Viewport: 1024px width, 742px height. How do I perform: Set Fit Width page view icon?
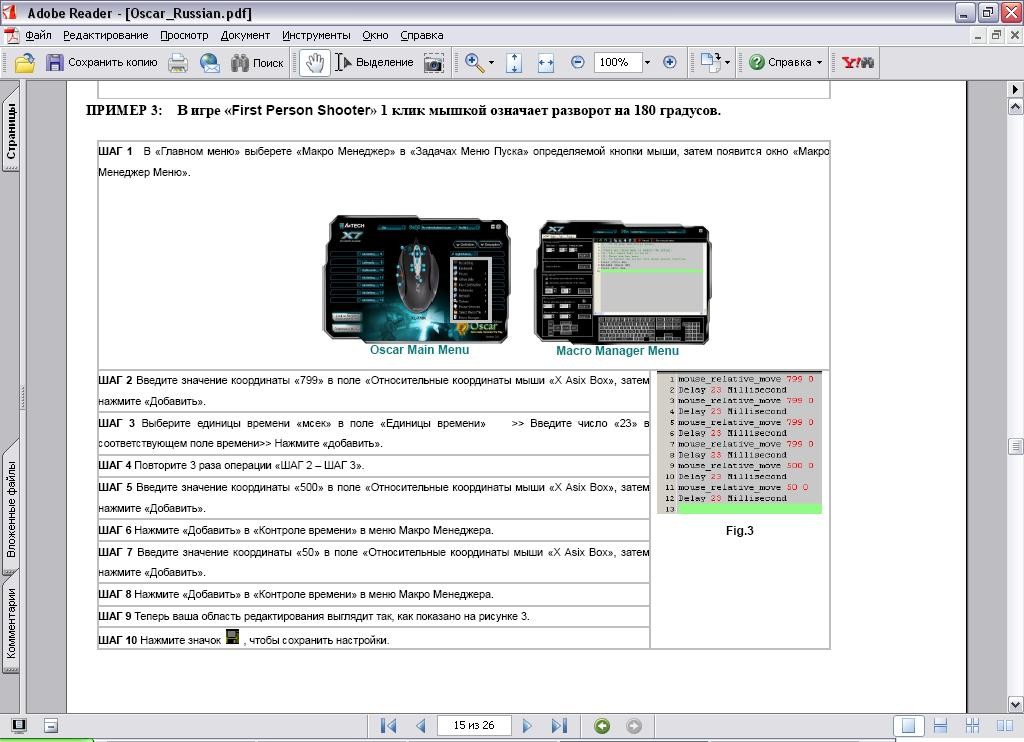546,63
